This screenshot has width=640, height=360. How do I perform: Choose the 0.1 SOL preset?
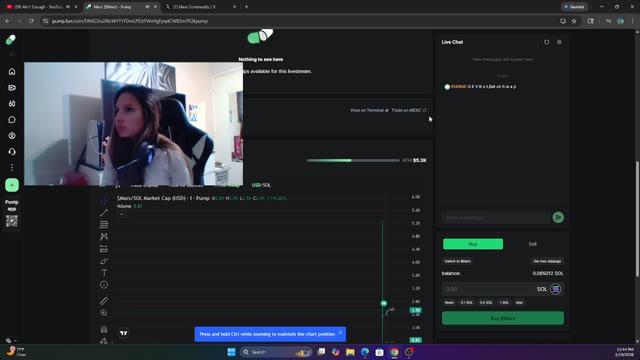pos(467,302)
